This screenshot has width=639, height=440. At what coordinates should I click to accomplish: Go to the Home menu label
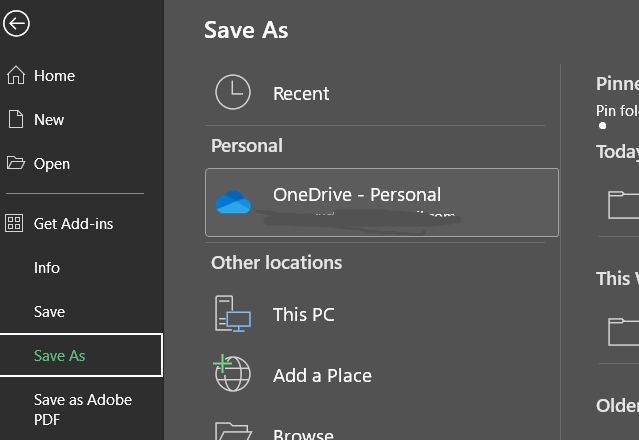click(x=54, y=76)
